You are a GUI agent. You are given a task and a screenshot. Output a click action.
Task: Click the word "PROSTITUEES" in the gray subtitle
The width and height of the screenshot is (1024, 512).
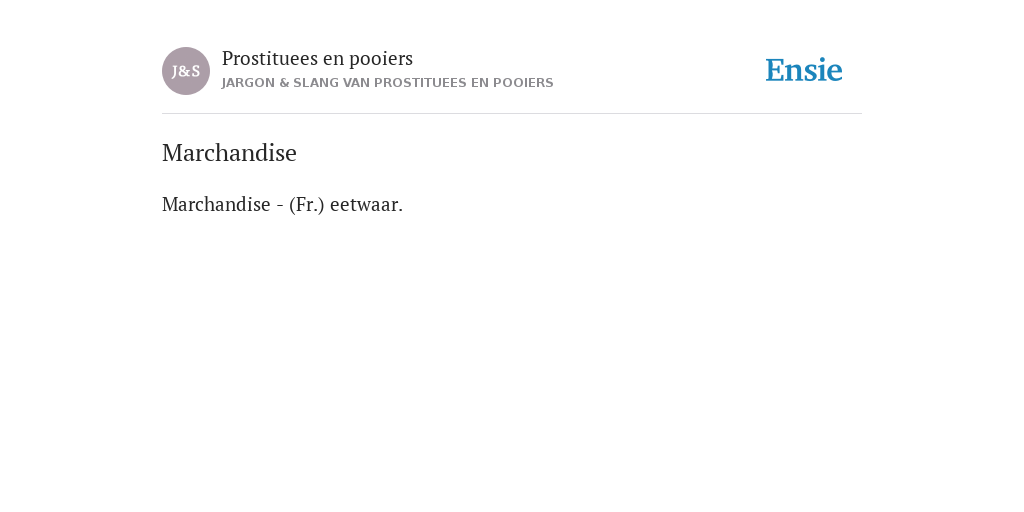tap(420, 83)
